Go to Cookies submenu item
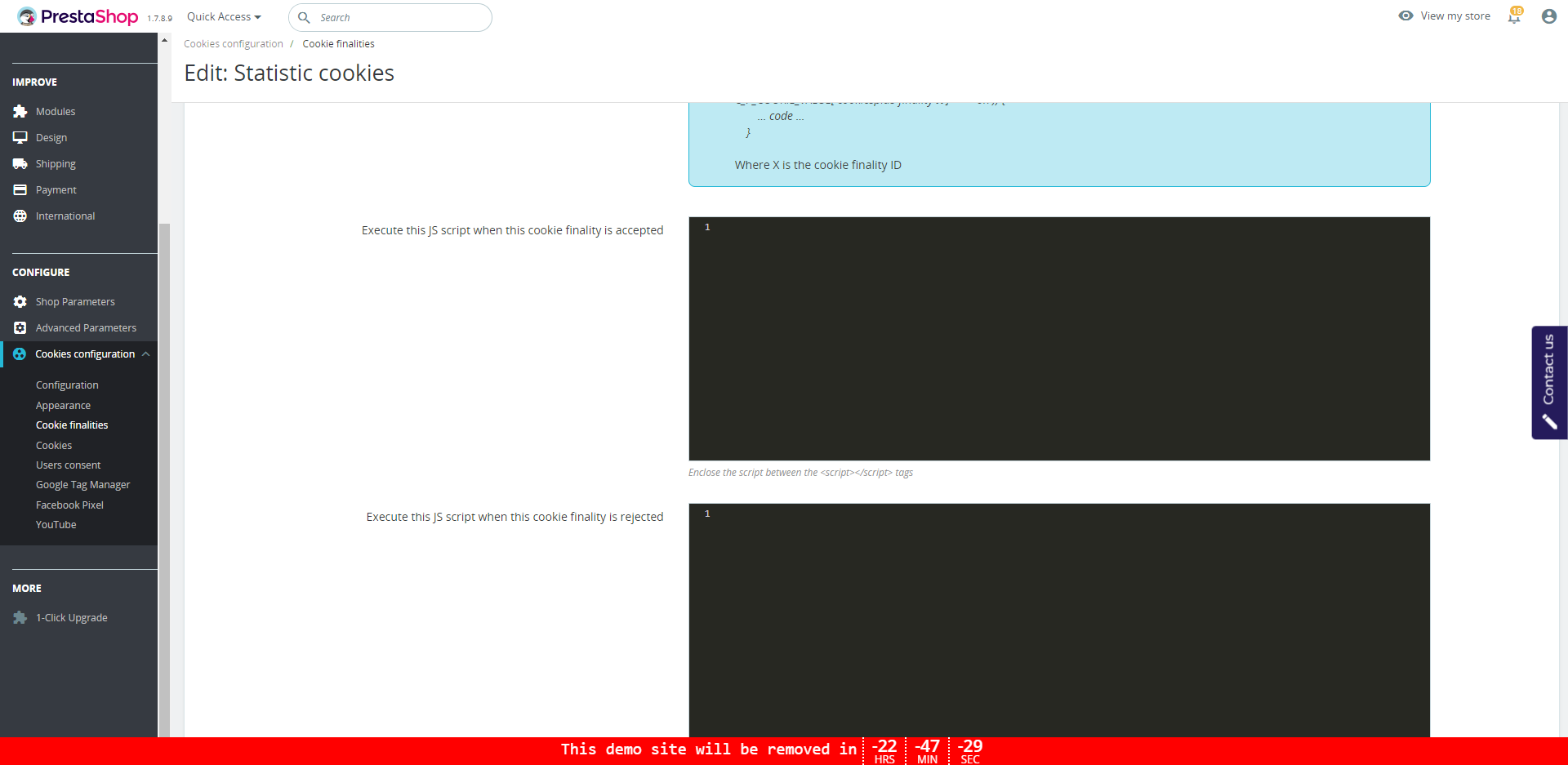The height and width of the screenshot is (765, 1568). click(54, 445)
